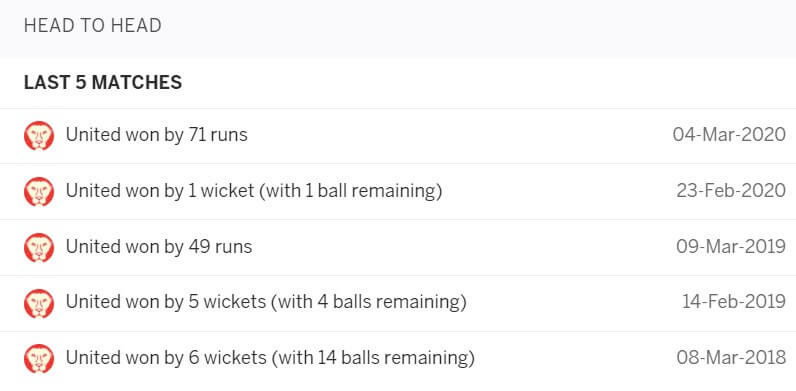
Task: Click the United lion logo beside 71 runs result
Action: click(39, 136)
